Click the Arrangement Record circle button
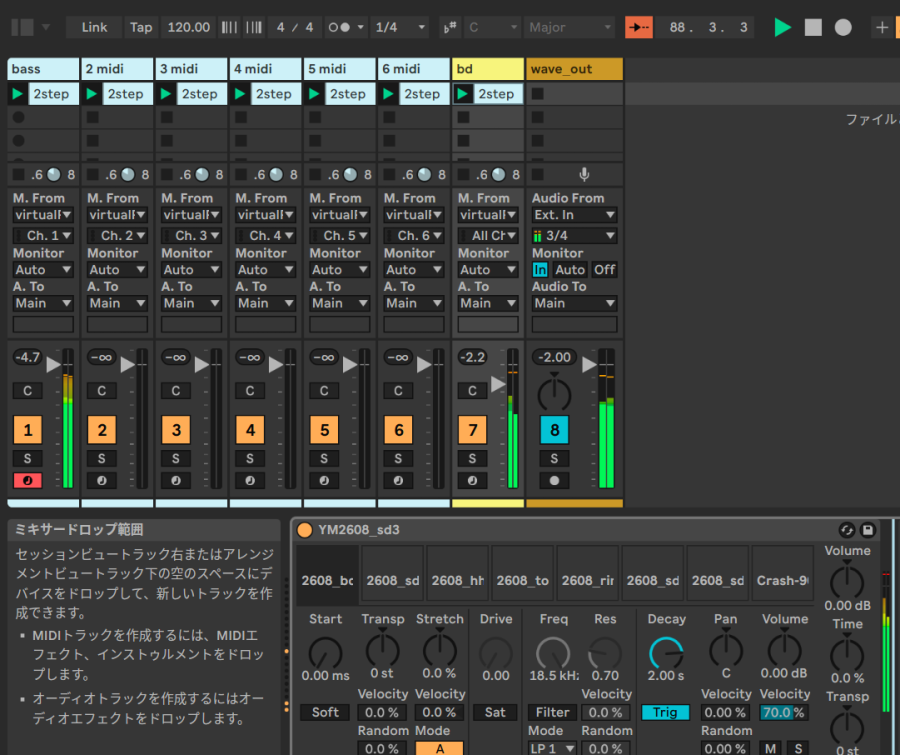 (x=843, y=27)
